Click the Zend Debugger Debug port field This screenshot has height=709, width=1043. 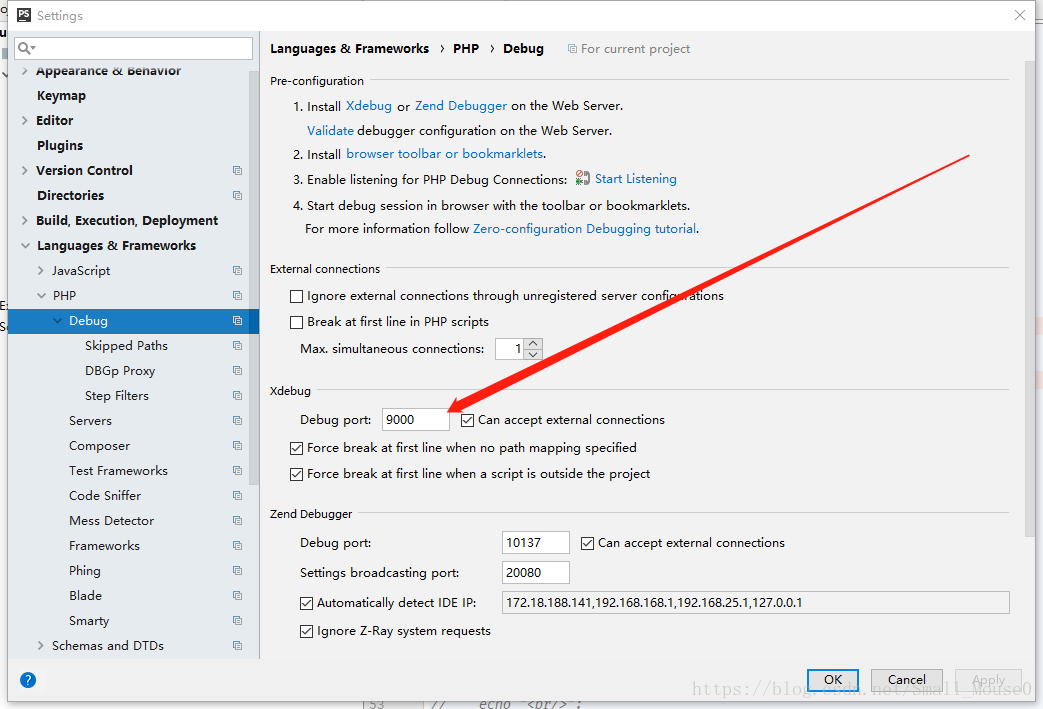(x=535, y=543)
